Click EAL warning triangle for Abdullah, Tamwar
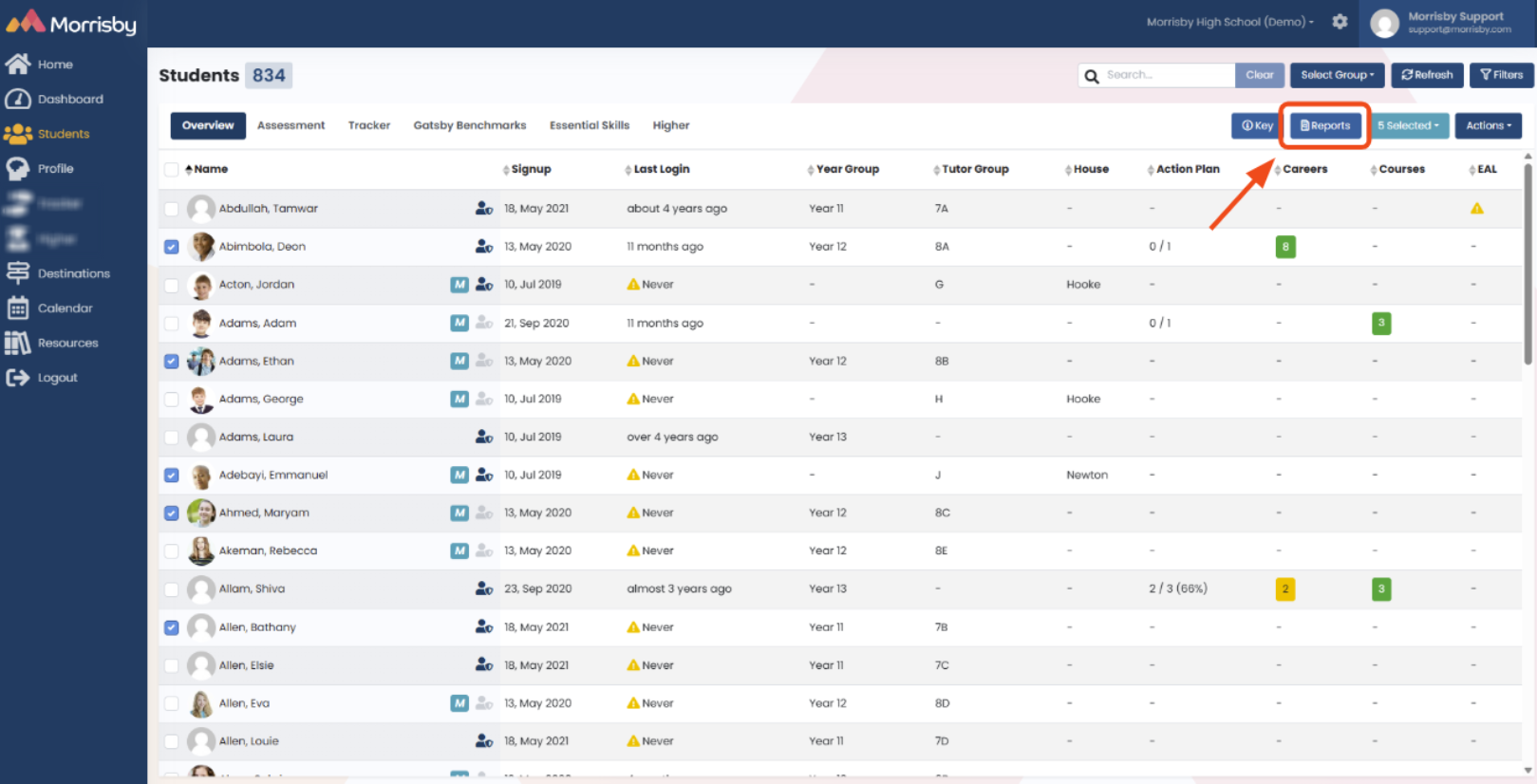Screen dimensions: 1537x784 pos(1477,208)
